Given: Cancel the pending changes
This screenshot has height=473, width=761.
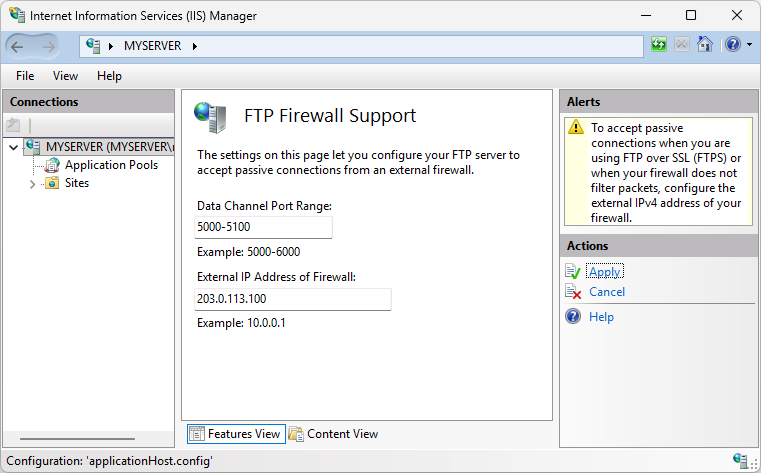Looking at the screenshot, I should pyautogui.click(x=606, y=292).
